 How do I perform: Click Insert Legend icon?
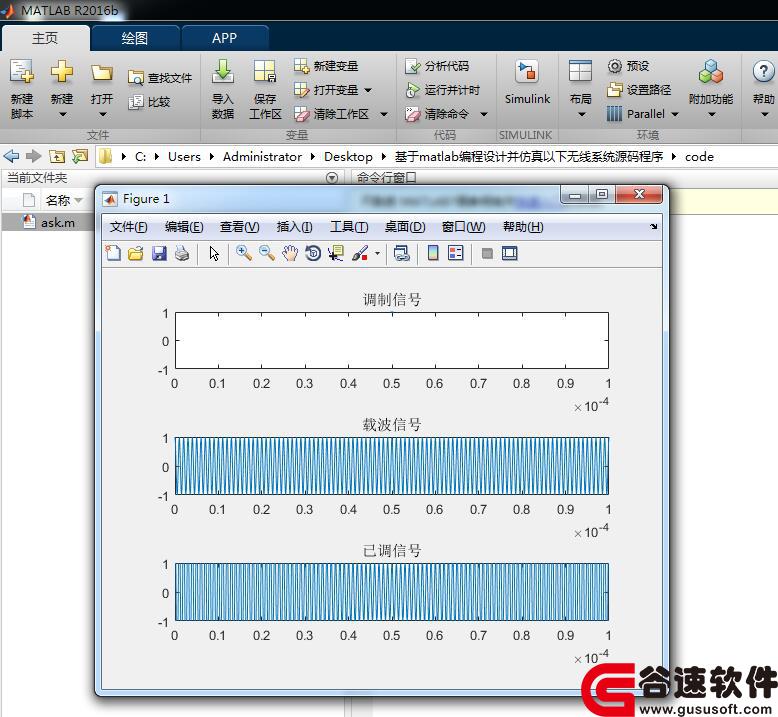pos(455,254)
